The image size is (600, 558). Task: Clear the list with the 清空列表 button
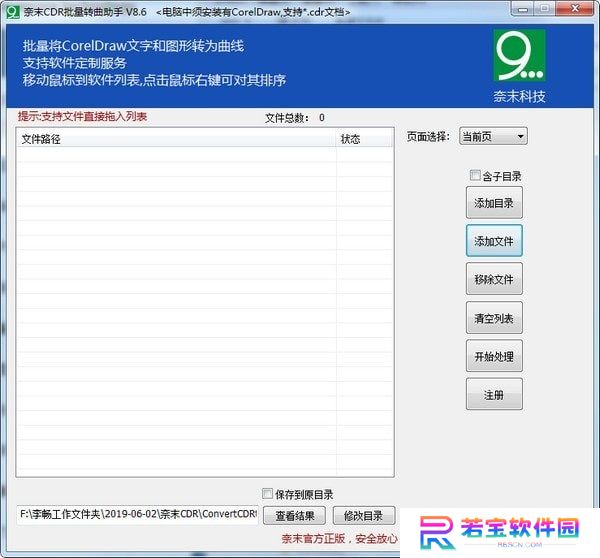coord(494,318)
